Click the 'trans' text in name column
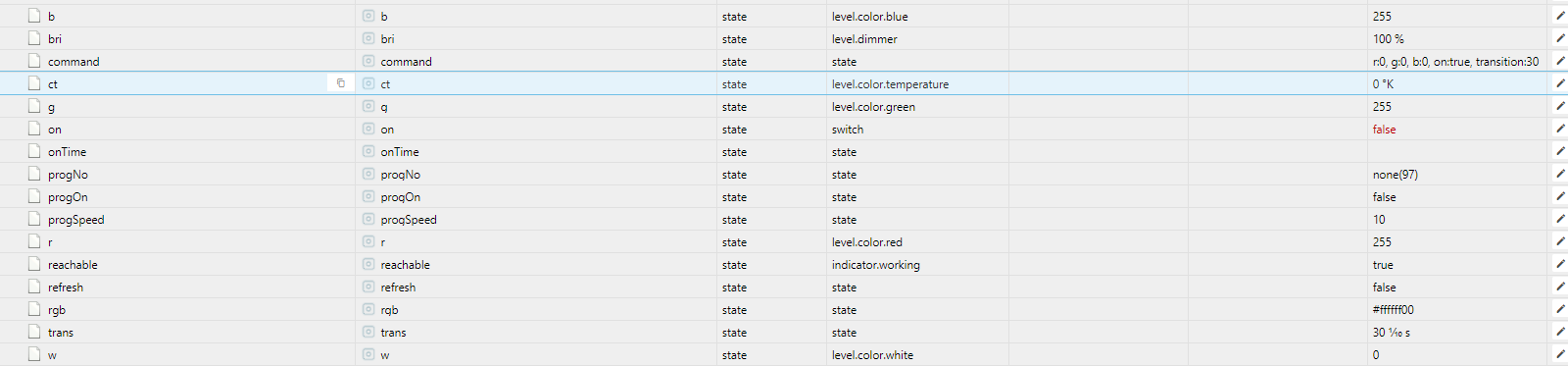Image resolution: width=1568 pixels, height=366 pixels. (x=393, y=333)
